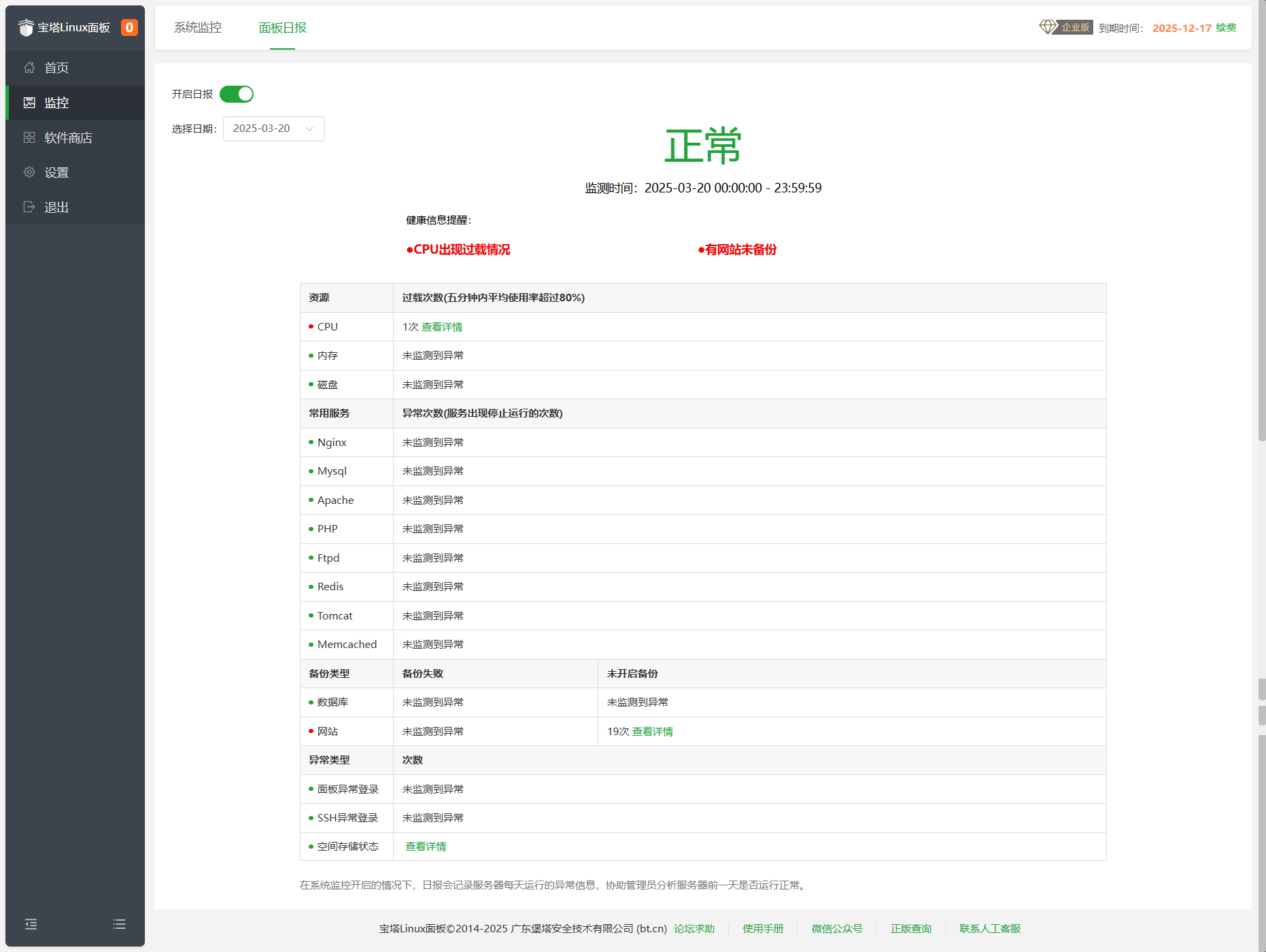View CPU overload details link
The height and width of the screenshot is (952, 1266).
(442, 327)
